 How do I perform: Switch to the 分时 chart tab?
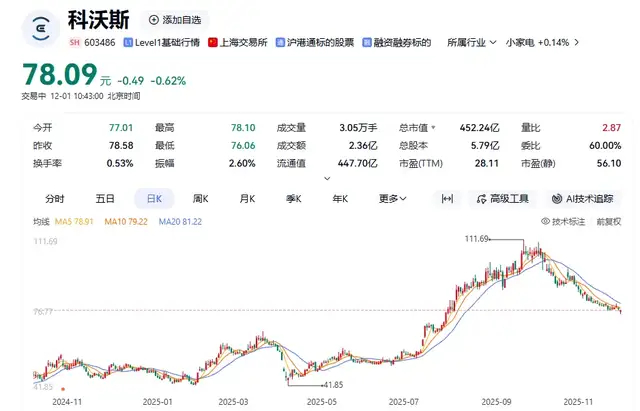coord(55,199)
